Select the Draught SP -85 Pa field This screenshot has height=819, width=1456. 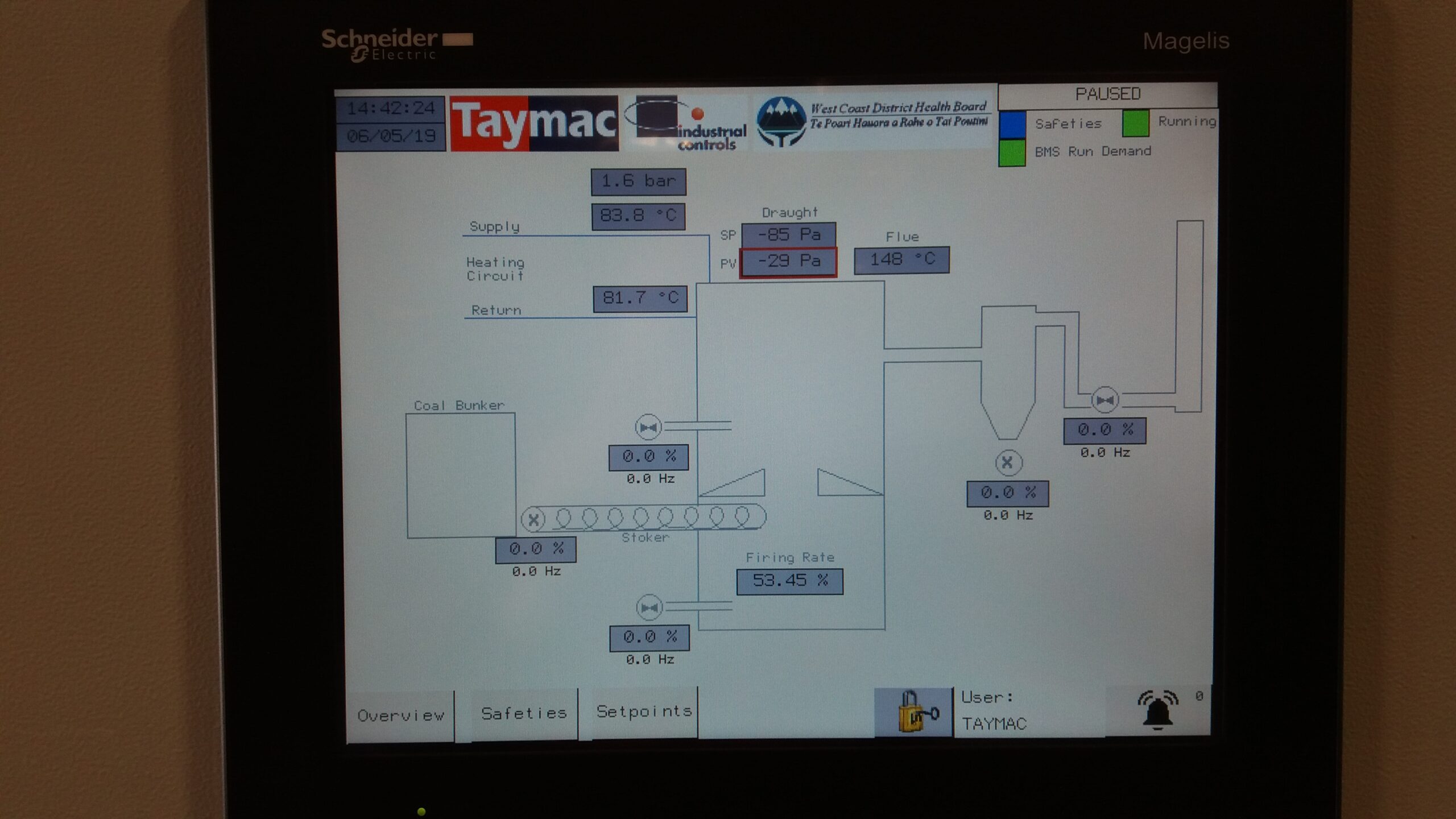point(788,234)
